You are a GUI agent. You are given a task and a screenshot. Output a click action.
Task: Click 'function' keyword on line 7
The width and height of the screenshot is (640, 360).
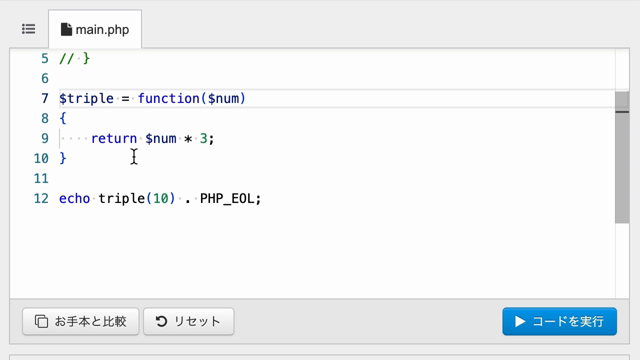tap(168, 98)
